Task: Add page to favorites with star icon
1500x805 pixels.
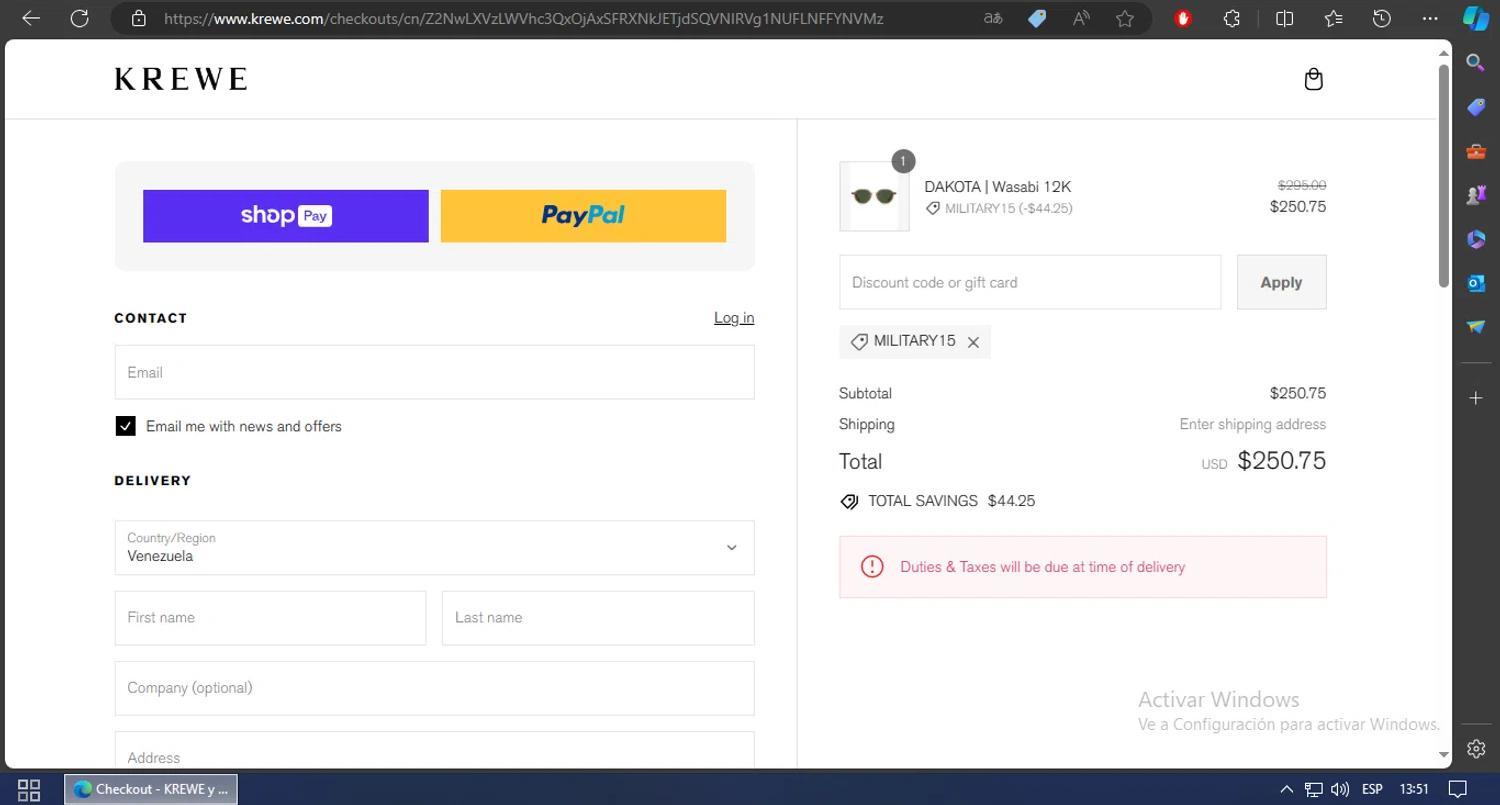Action: 1125,18
